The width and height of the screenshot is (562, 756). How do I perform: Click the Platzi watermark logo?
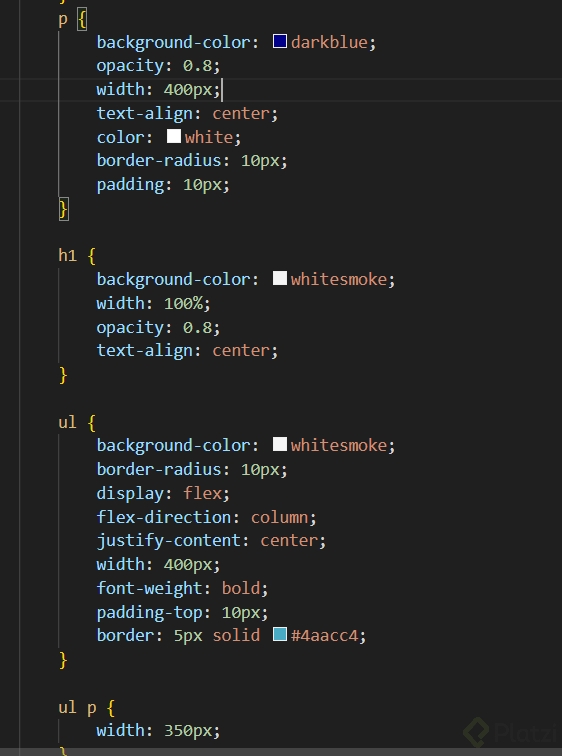tap(511, 732)
